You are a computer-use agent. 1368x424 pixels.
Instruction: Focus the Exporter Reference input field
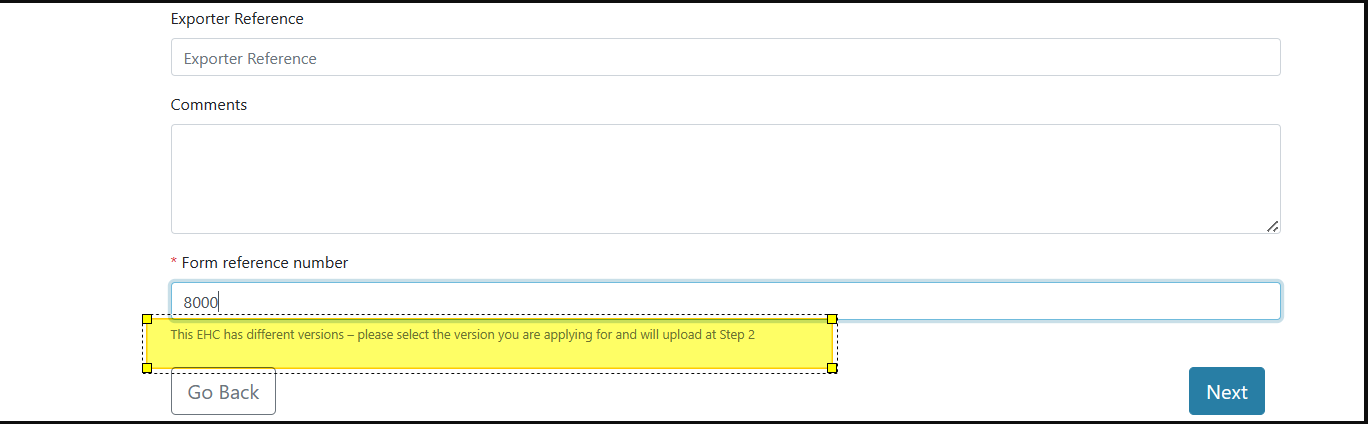tap(726, 57)
